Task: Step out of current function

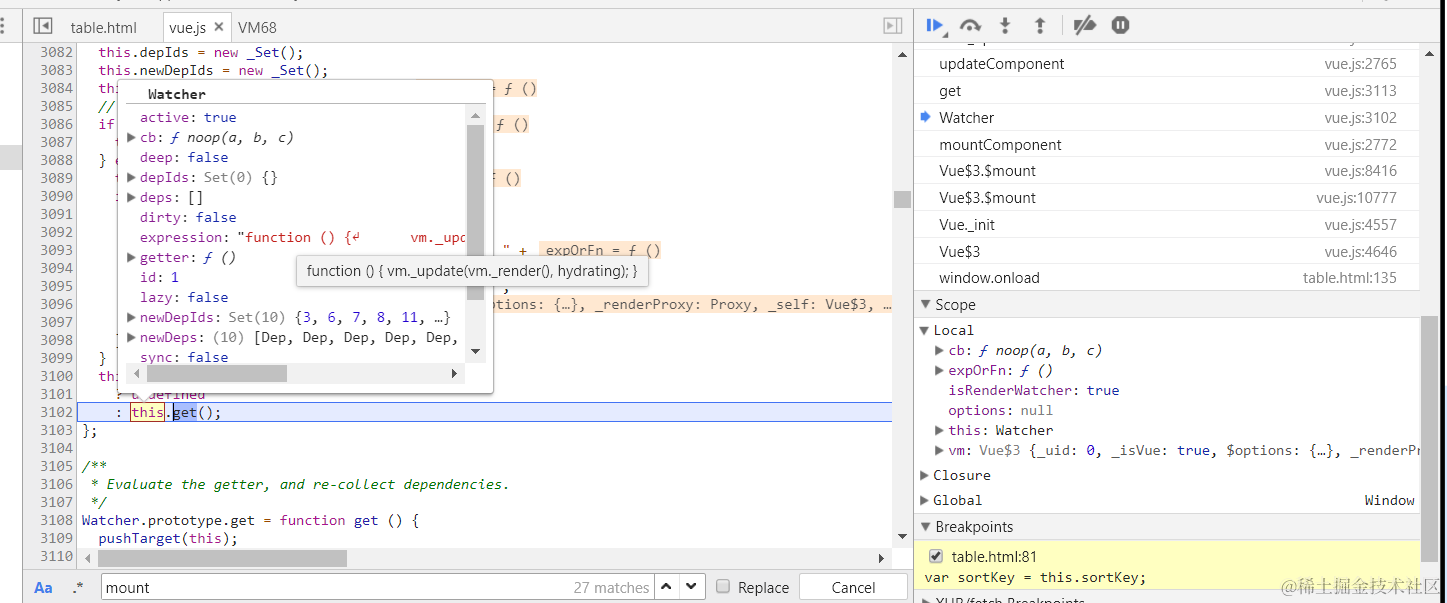Action: point(1039,26)
